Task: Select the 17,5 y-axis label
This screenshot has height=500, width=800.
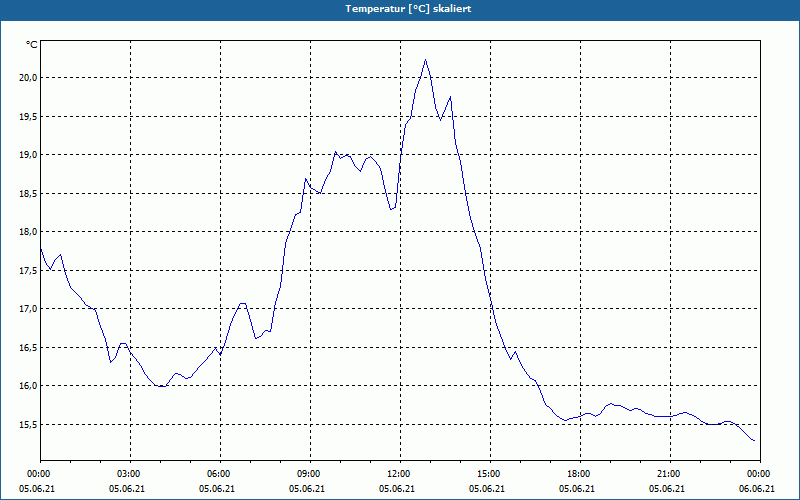Action: tap(28, 270)
